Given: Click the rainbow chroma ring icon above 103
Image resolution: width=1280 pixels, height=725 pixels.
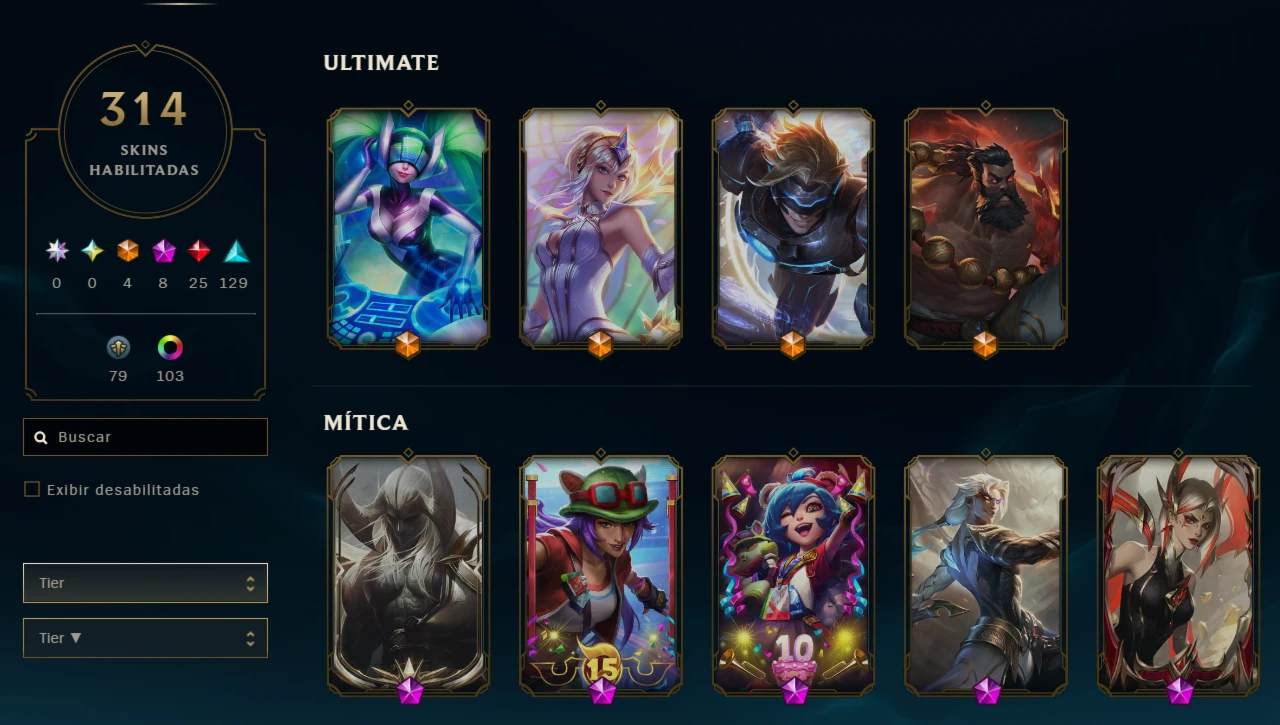Looking at the screenshot, I should [x=170, y=348].
